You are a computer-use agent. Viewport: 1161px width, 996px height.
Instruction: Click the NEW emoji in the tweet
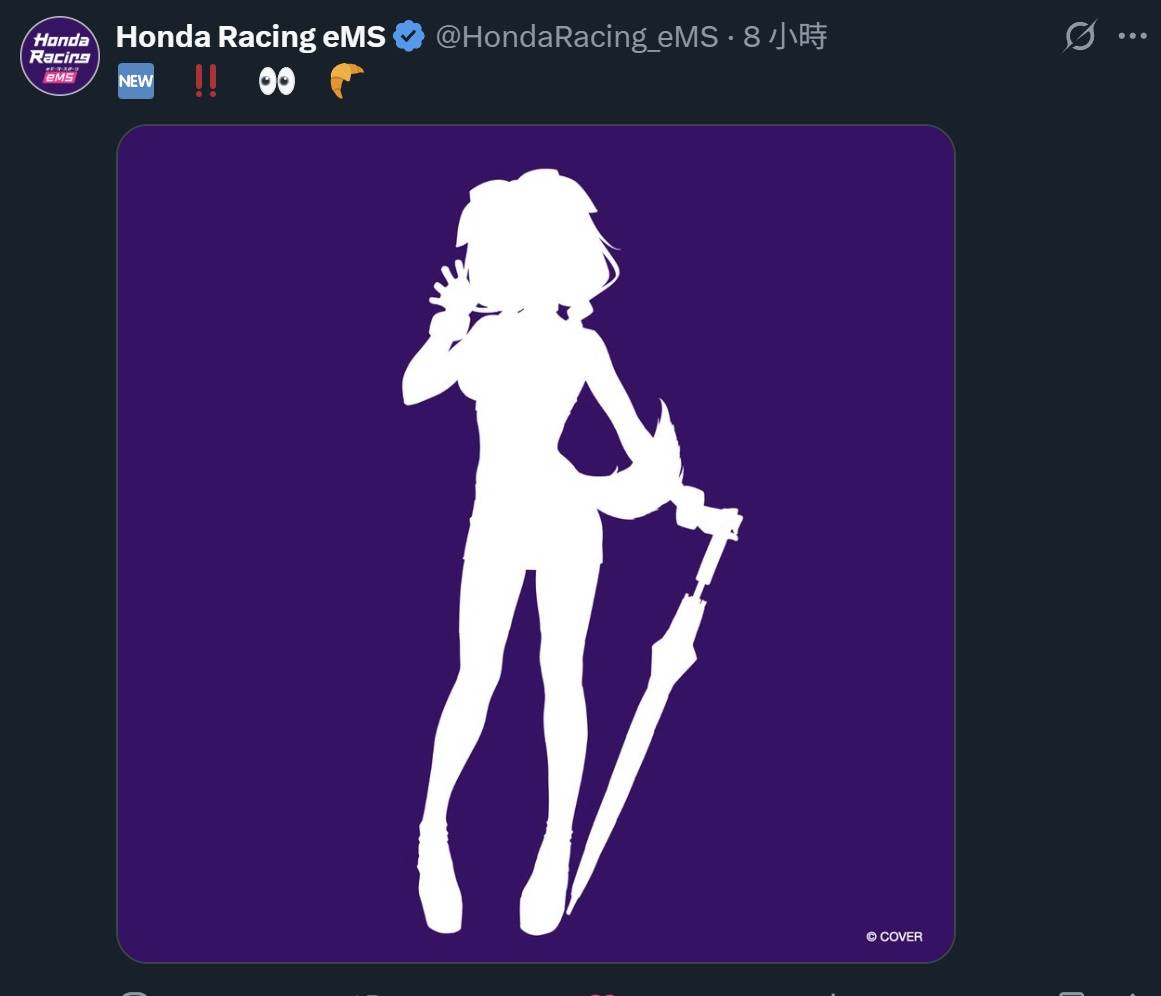tap(136, 82)
